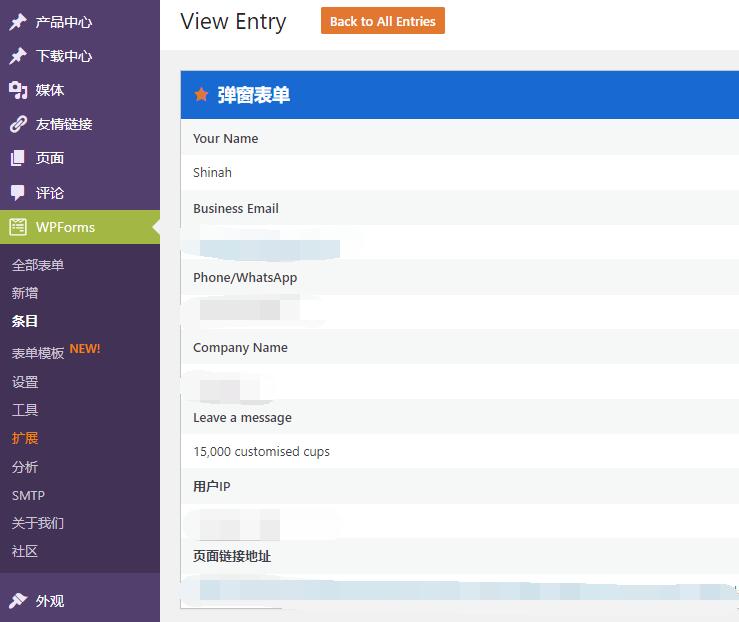This screenshot has width=739, height=622.
Task: Click the WPForms form icon
Action: pos(18,227)
